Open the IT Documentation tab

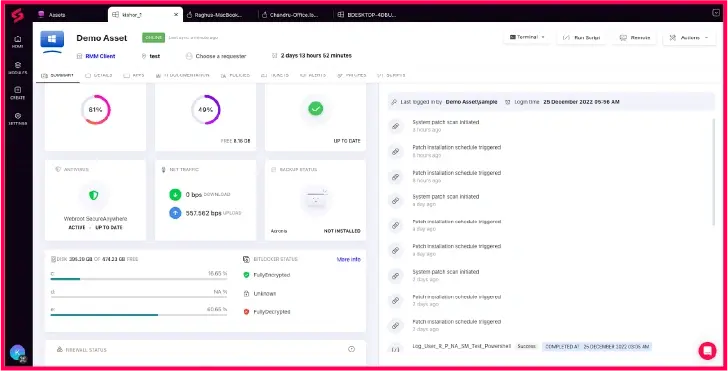coord(182,75)
